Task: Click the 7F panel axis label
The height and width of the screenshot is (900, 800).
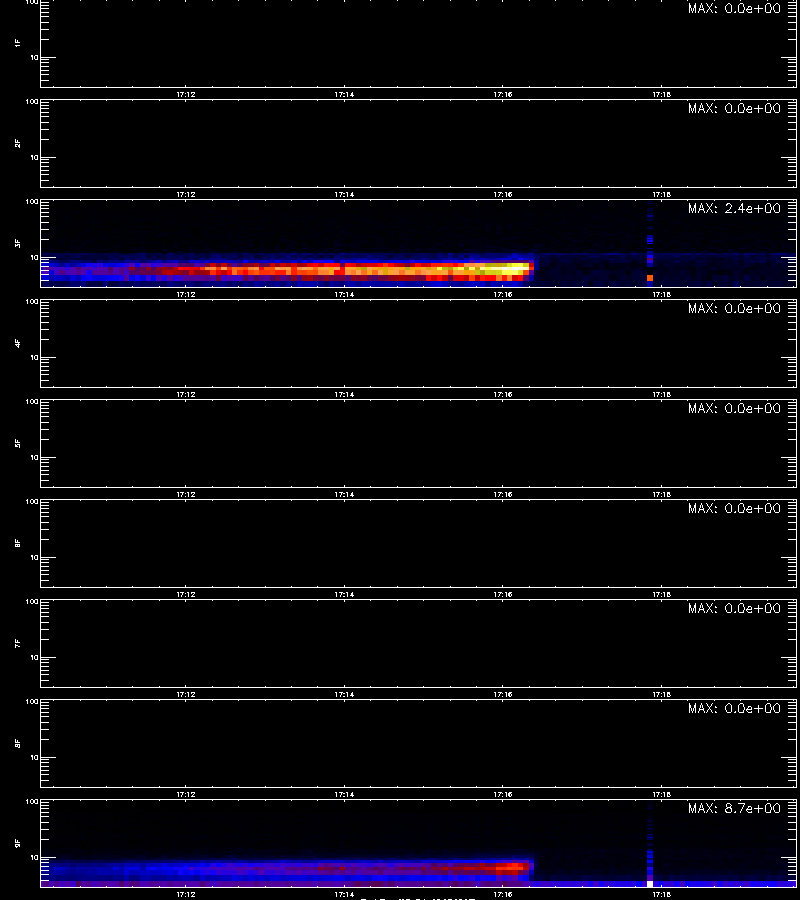Action: point(18,643)
